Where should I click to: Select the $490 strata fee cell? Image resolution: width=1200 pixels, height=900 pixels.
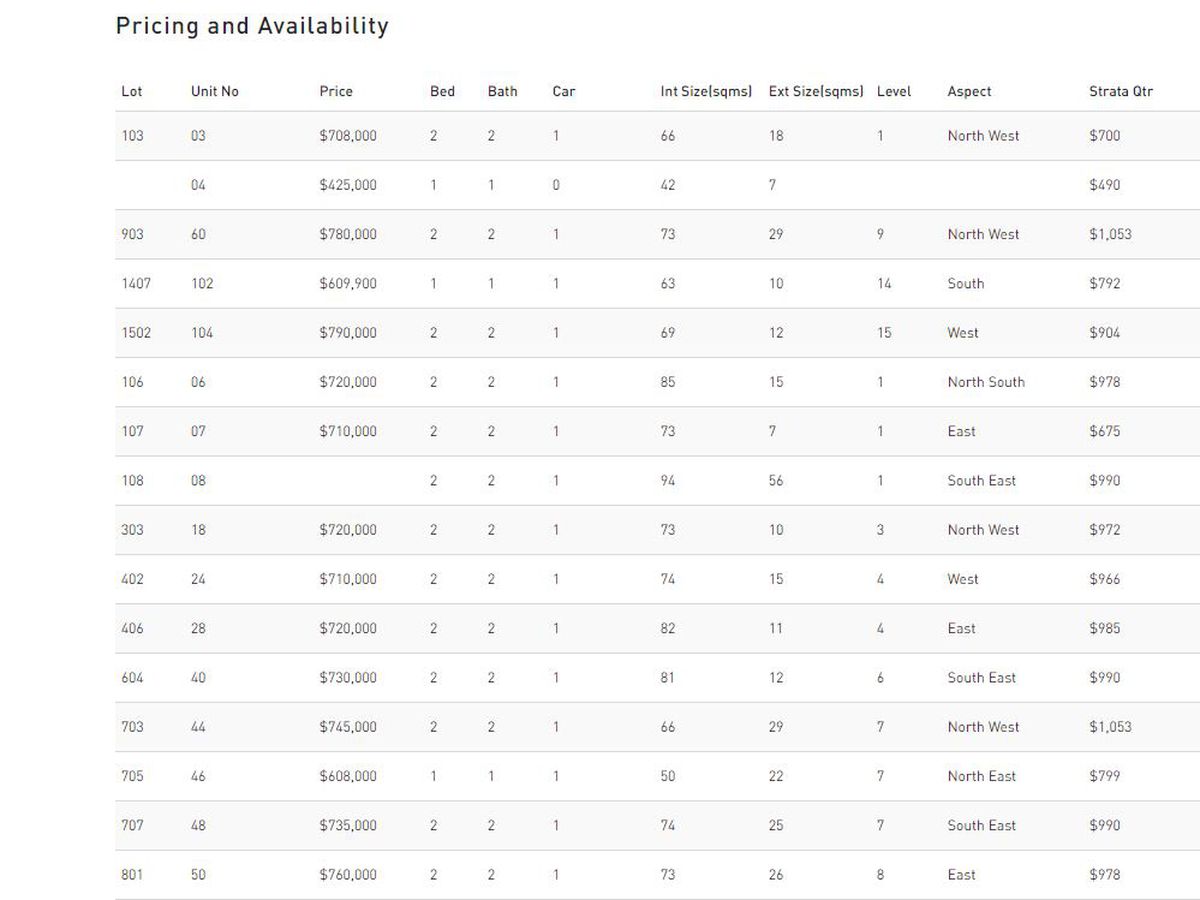coord(1105,185)
